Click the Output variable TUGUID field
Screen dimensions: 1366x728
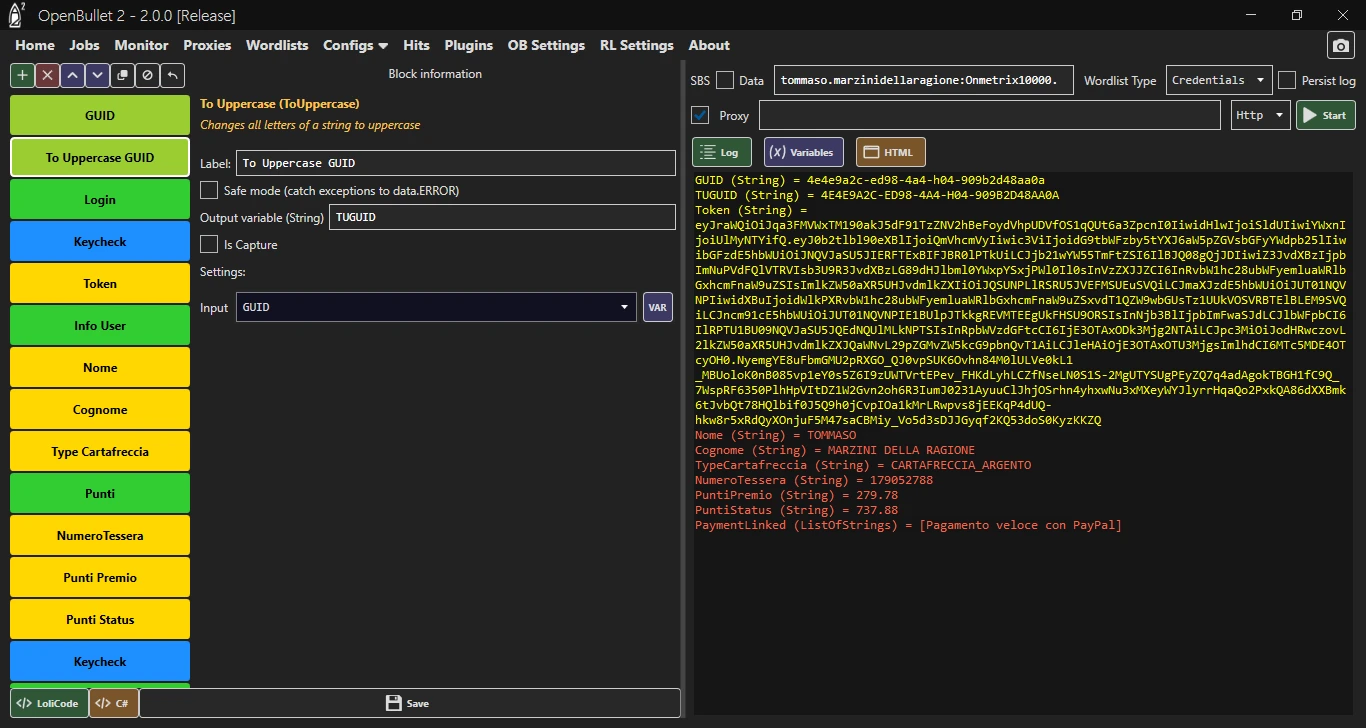click(502, 217)
